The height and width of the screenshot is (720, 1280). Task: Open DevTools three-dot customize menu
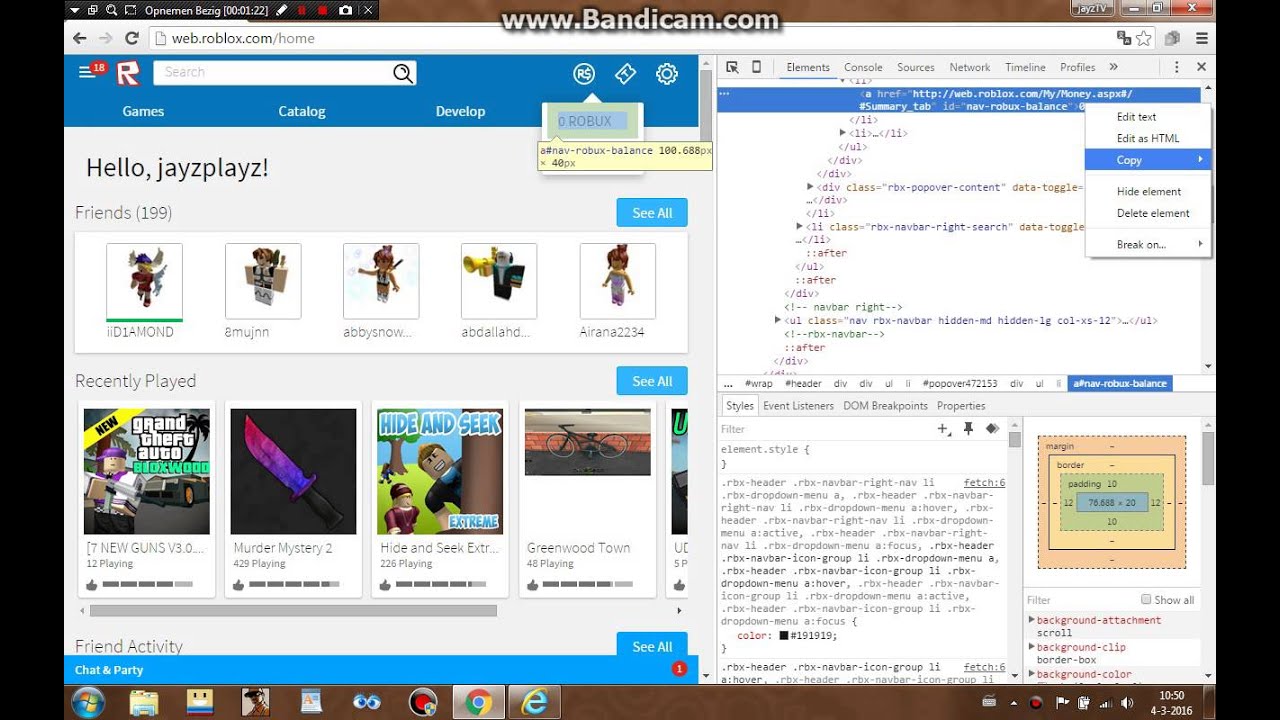[1176, 67]
